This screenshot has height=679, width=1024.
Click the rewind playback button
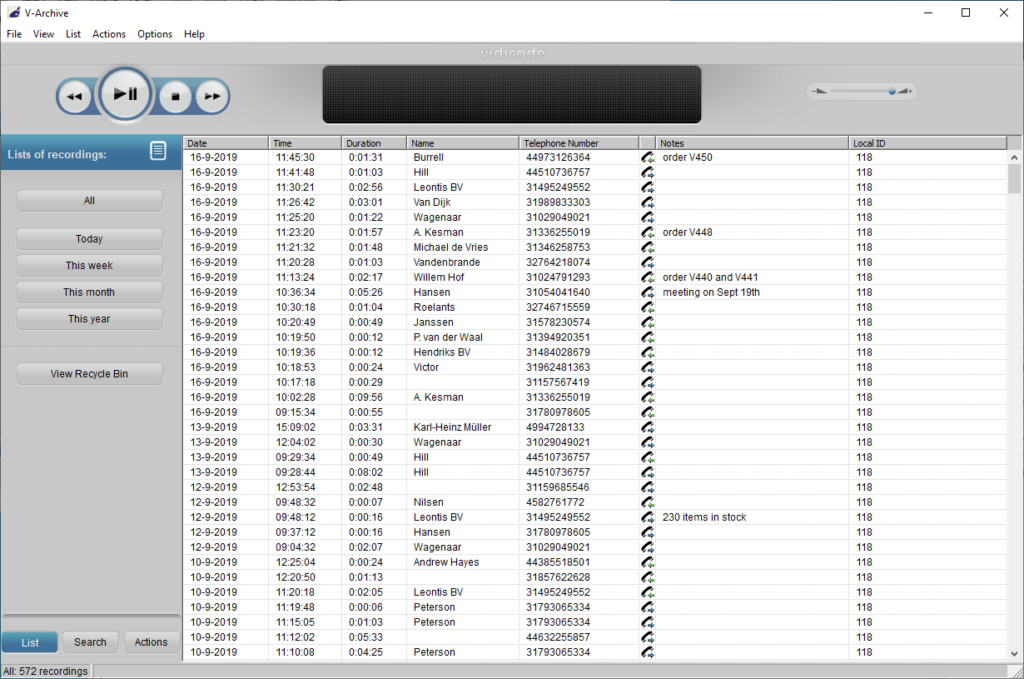74,97
